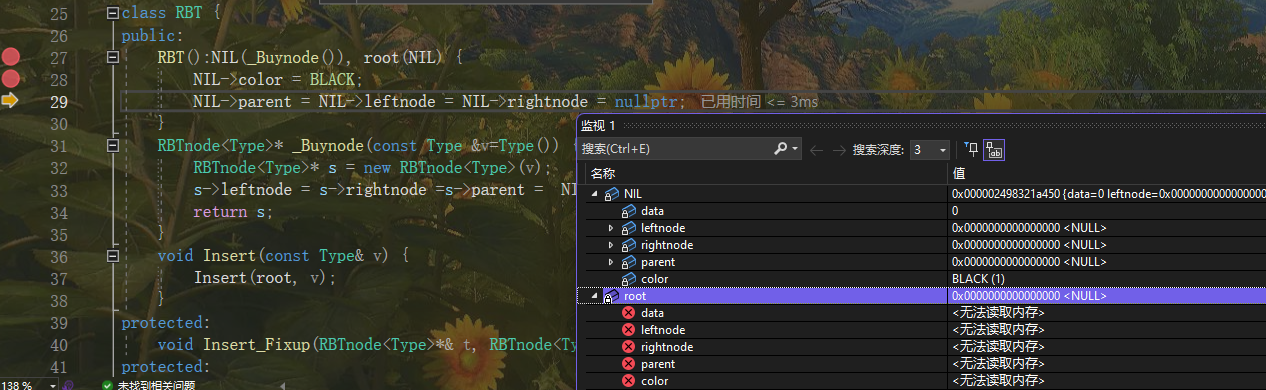The height and width of the screenshot is (390, 1266).
Task: Select the NIL value cell 0x000002498321a450
Action: (x=1107, y=194)
